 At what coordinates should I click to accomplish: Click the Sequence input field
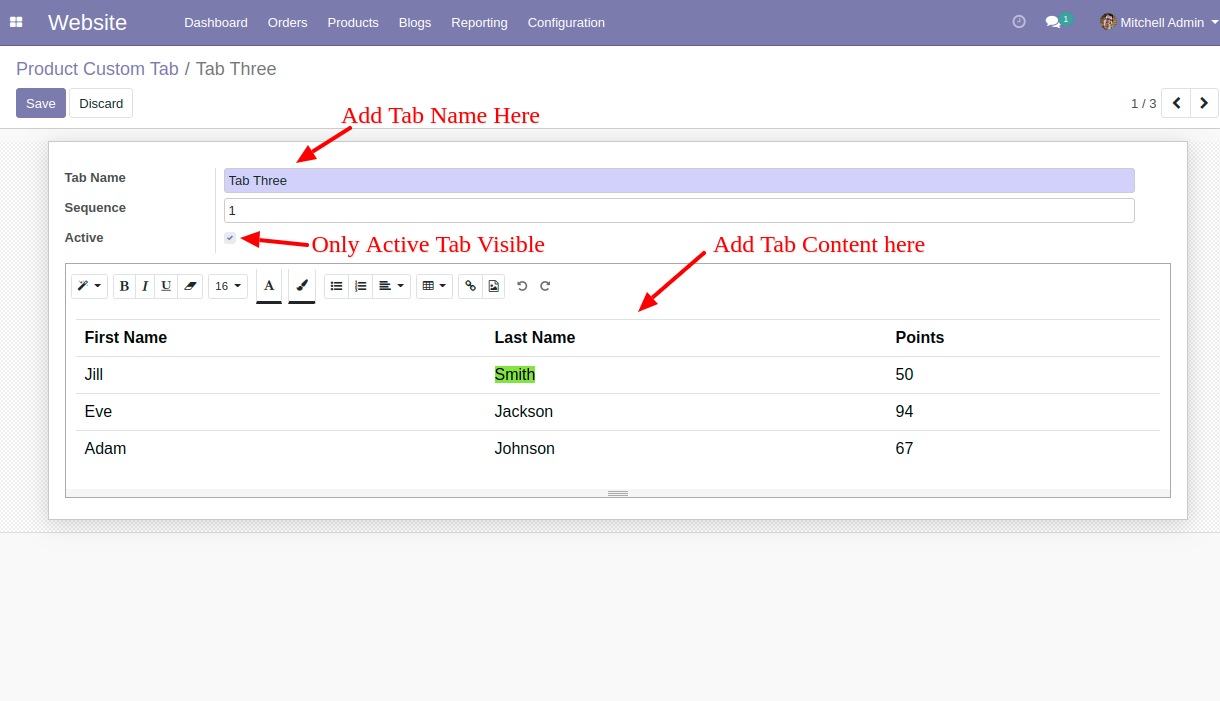[x=679, y=210]
